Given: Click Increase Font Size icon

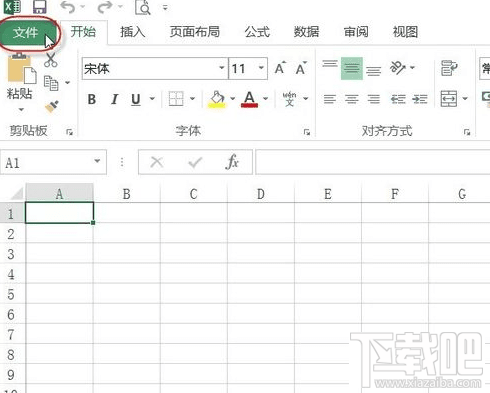Looking at the screenshot, I should point(280,68).
